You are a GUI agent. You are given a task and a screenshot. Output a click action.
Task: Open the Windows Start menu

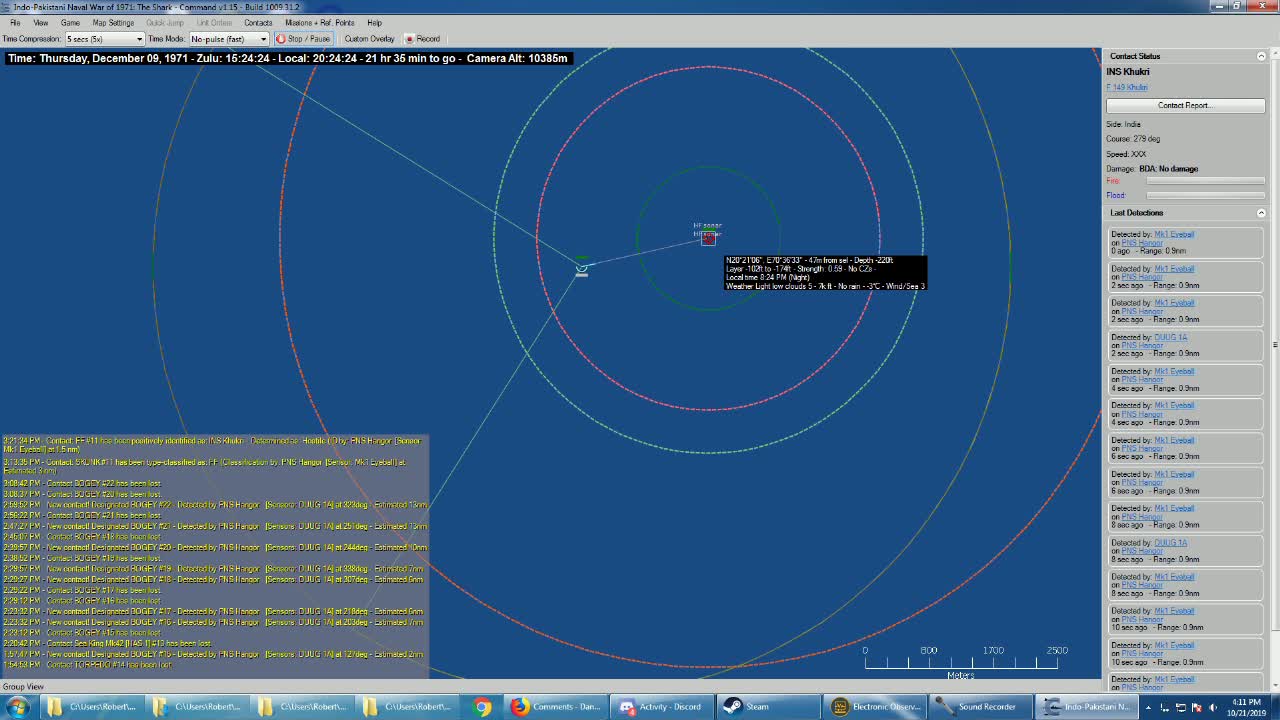[x=18, y=707]
